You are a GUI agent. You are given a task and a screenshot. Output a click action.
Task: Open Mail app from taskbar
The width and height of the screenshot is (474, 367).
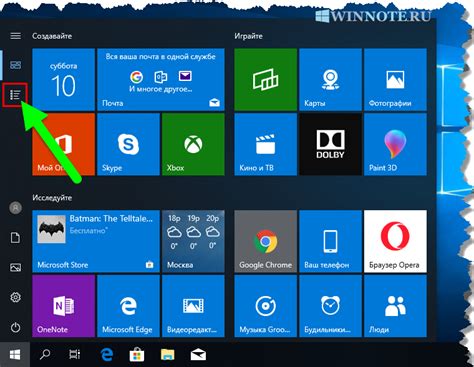[198, 355]
